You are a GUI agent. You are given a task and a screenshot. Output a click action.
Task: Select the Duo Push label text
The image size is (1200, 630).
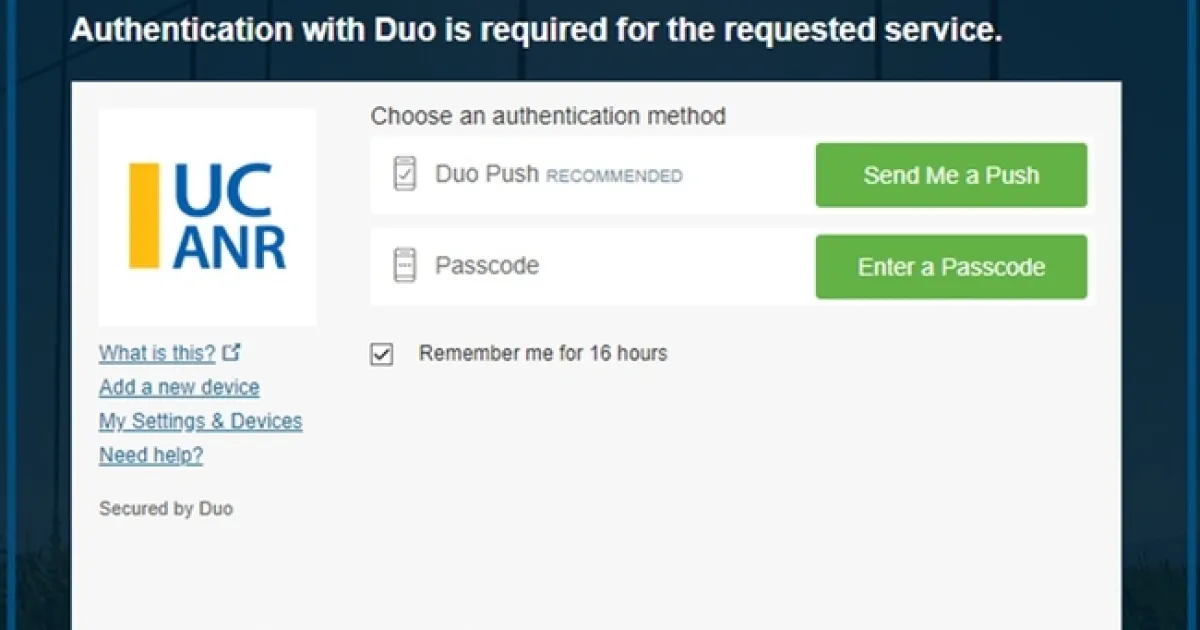coord(487,174)
